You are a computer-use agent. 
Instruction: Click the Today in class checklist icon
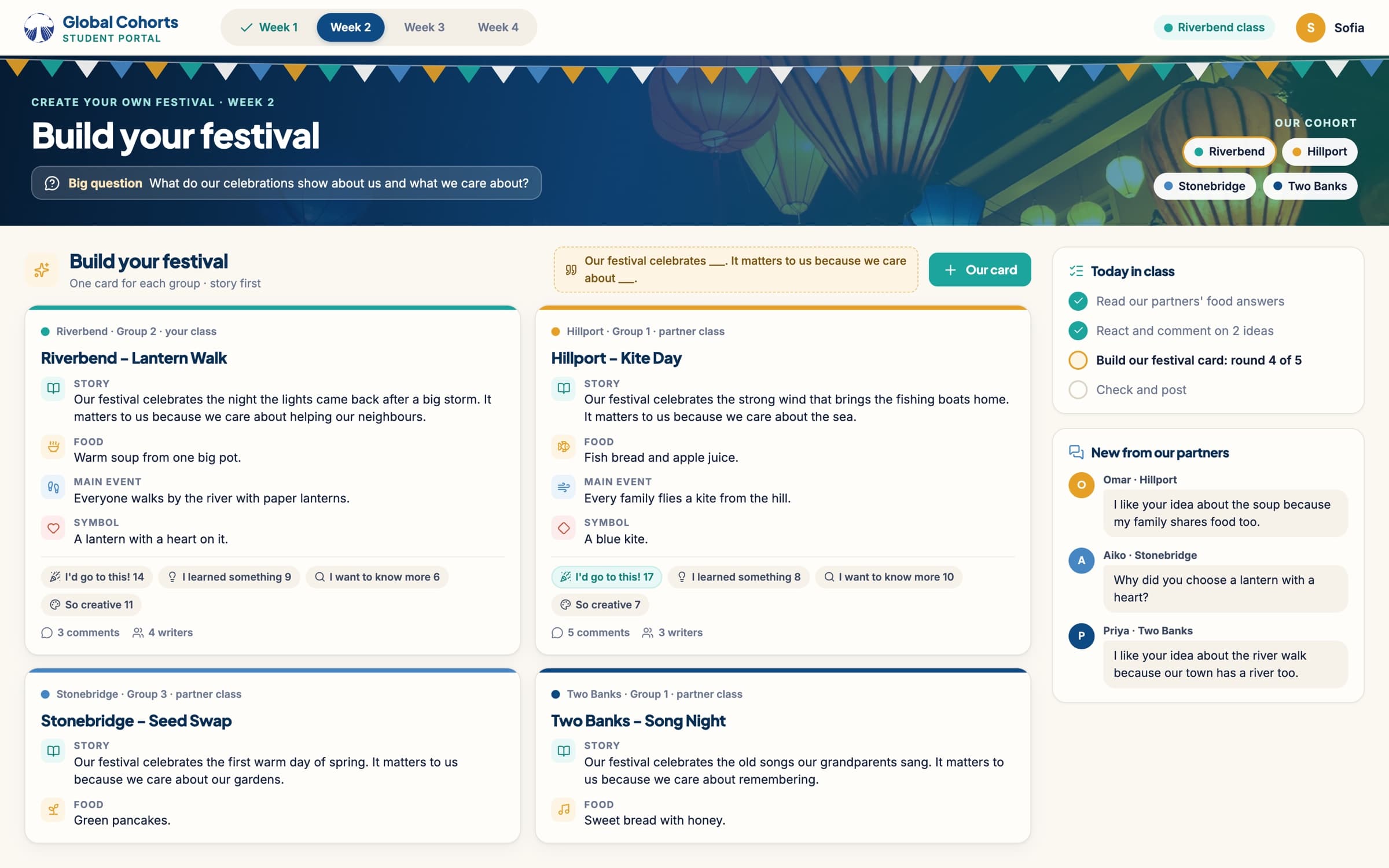[1076, 271]
